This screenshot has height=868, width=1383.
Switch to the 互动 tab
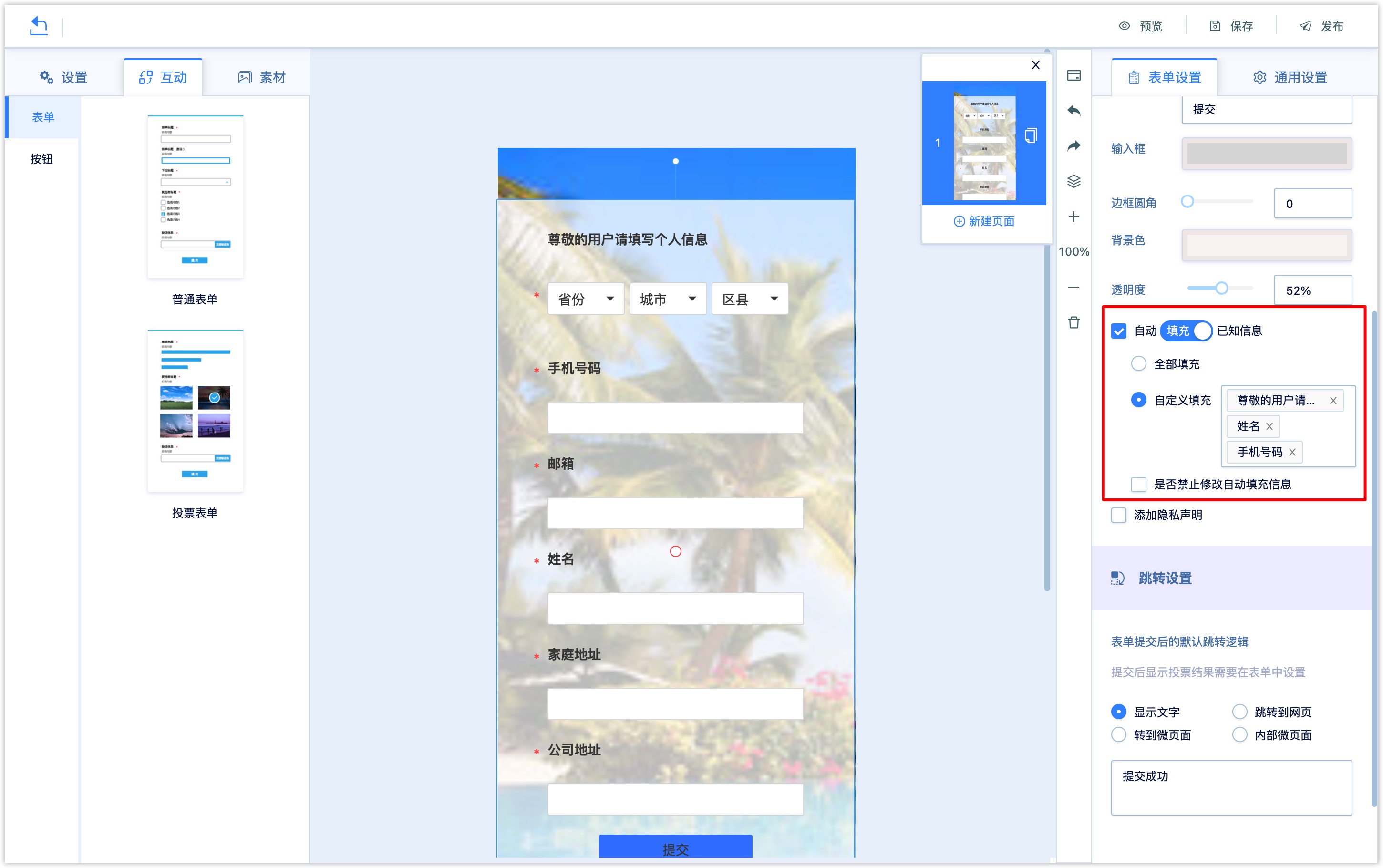pyautogui.click(x=163, y=77)
